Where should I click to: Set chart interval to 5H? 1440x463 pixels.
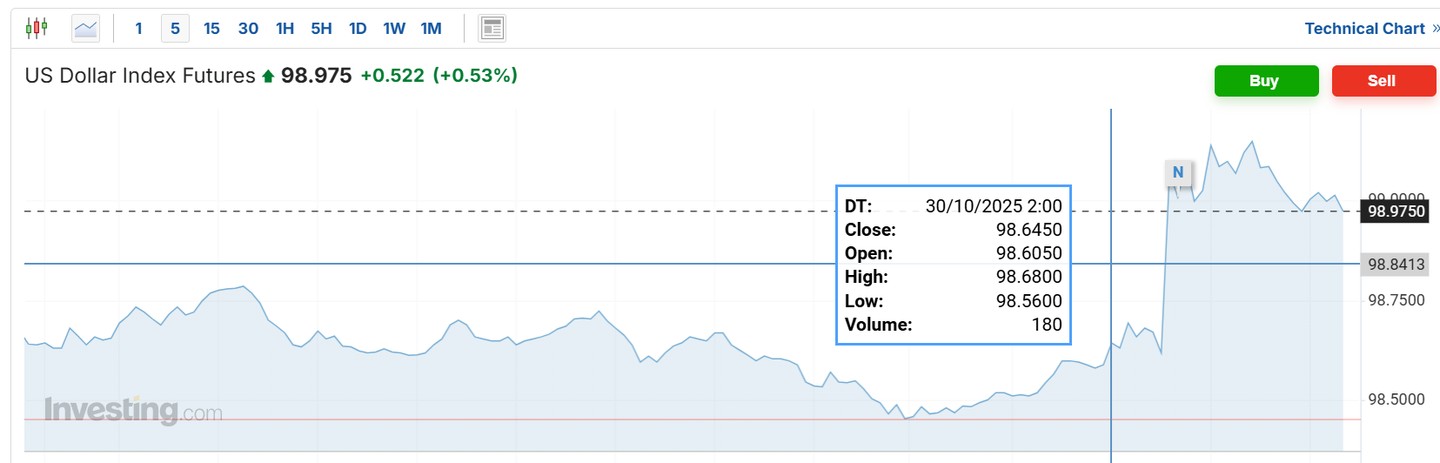[321, 28]
